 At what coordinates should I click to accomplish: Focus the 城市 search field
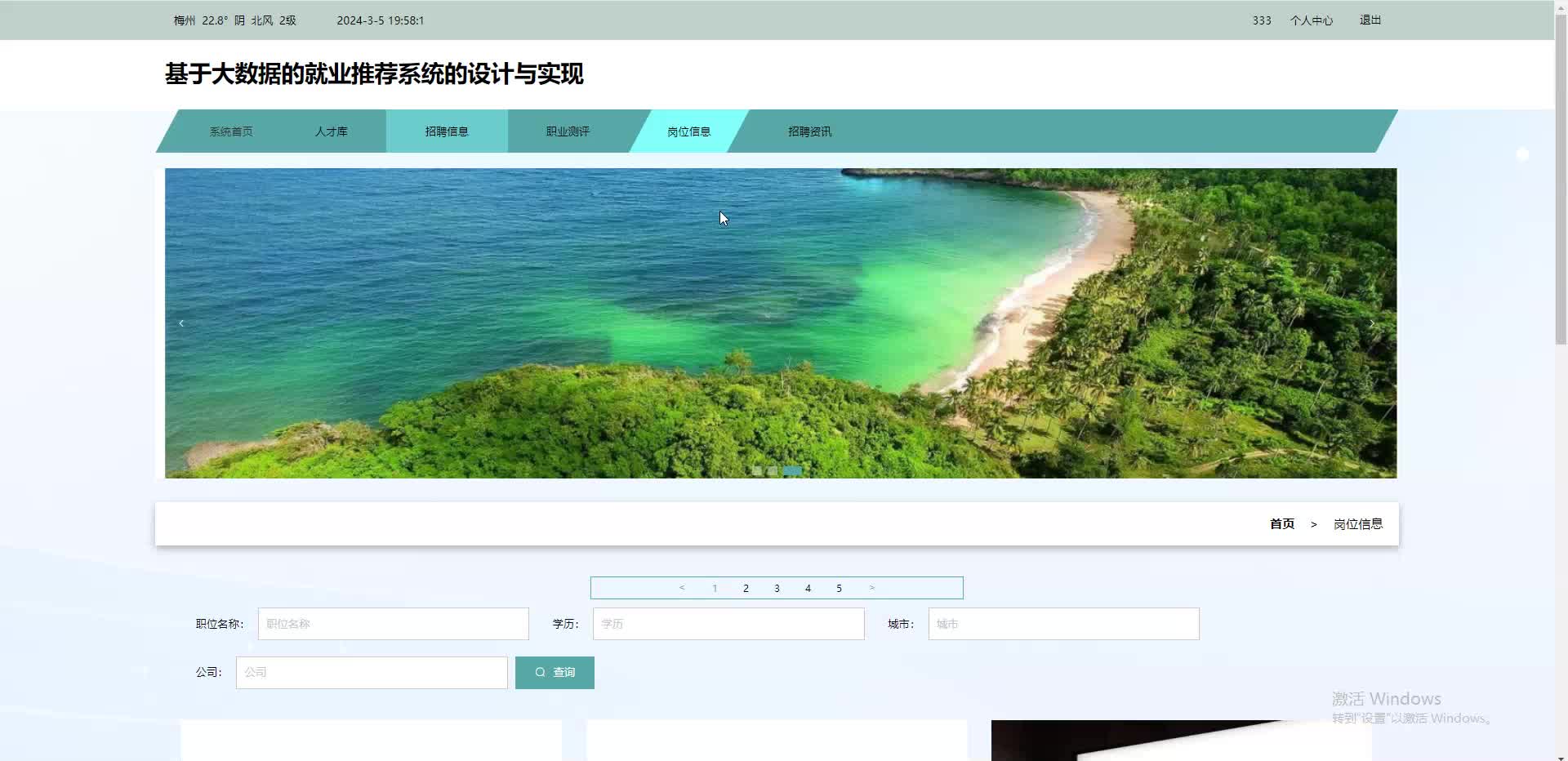click(1064, 624)
